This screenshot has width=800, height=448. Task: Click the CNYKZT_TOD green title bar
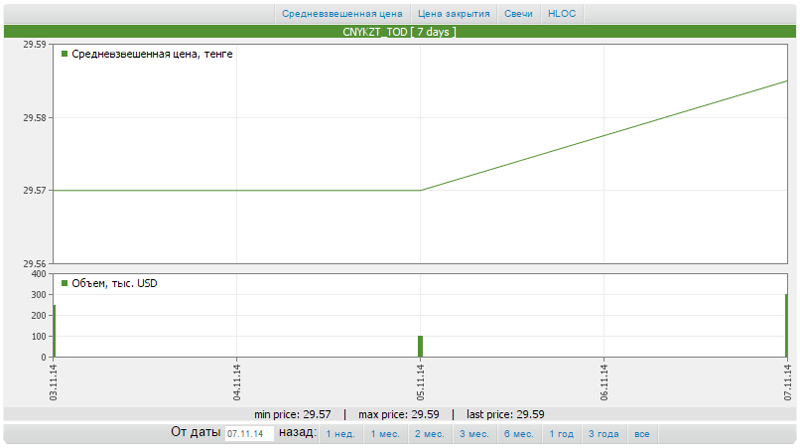(400, 32)
